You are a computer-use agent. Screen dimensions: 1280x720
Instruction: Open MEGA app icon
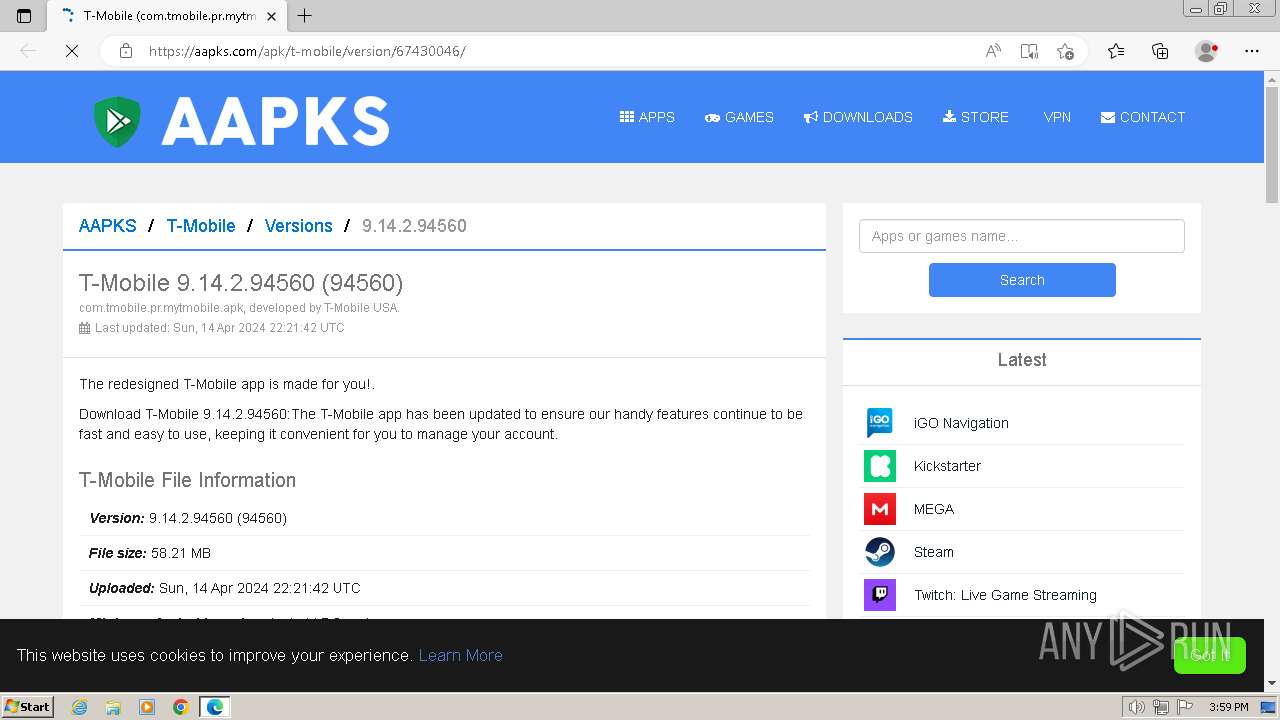pyautogui.click(x=880, y=509)
